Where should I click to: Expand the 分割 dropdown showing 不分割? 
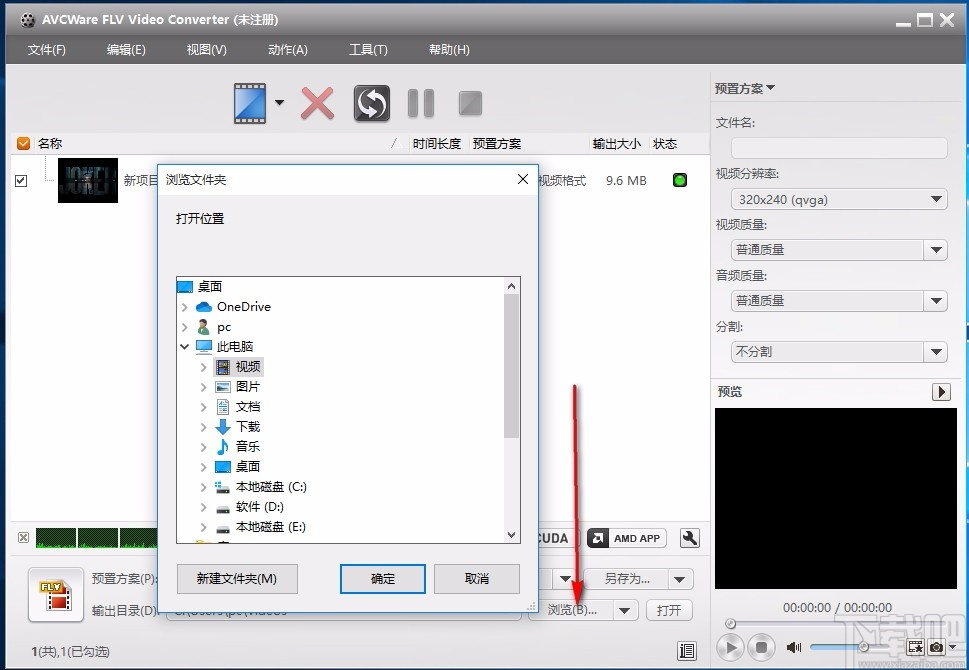click(x=936, y=351)
